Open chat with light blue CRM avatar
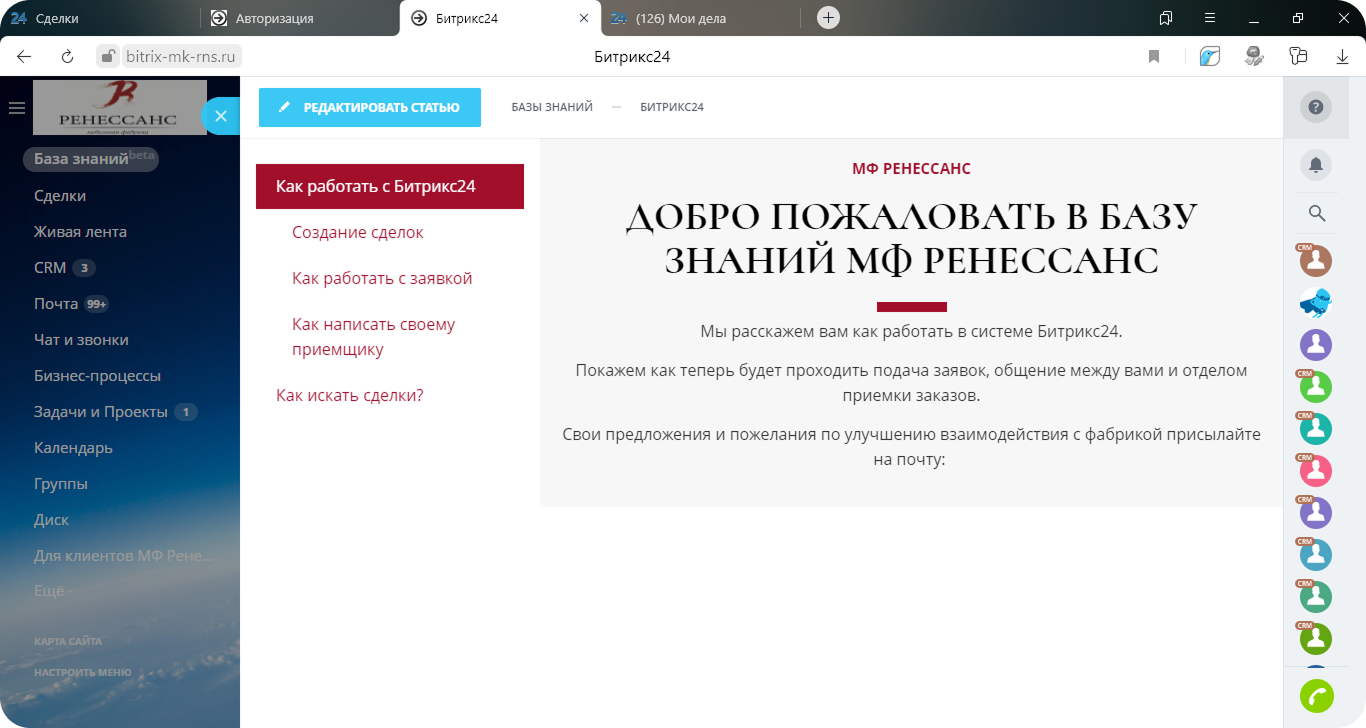The width and height of the screenshot is (1366, 728). coord(1315,555)
